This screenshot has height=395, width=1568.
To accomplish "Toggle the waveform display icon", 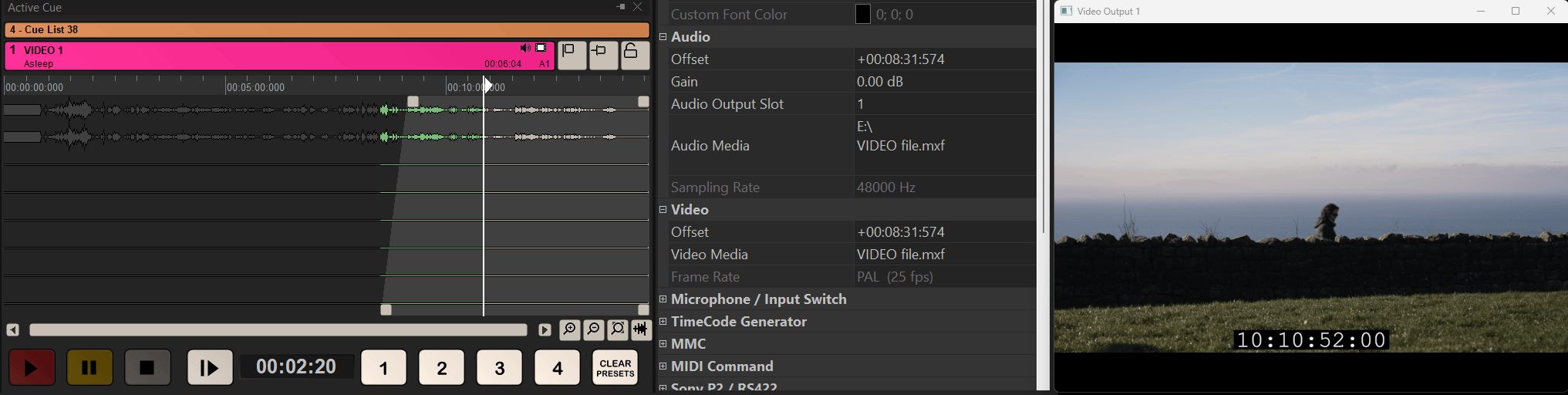I will [x=641, y=329].
